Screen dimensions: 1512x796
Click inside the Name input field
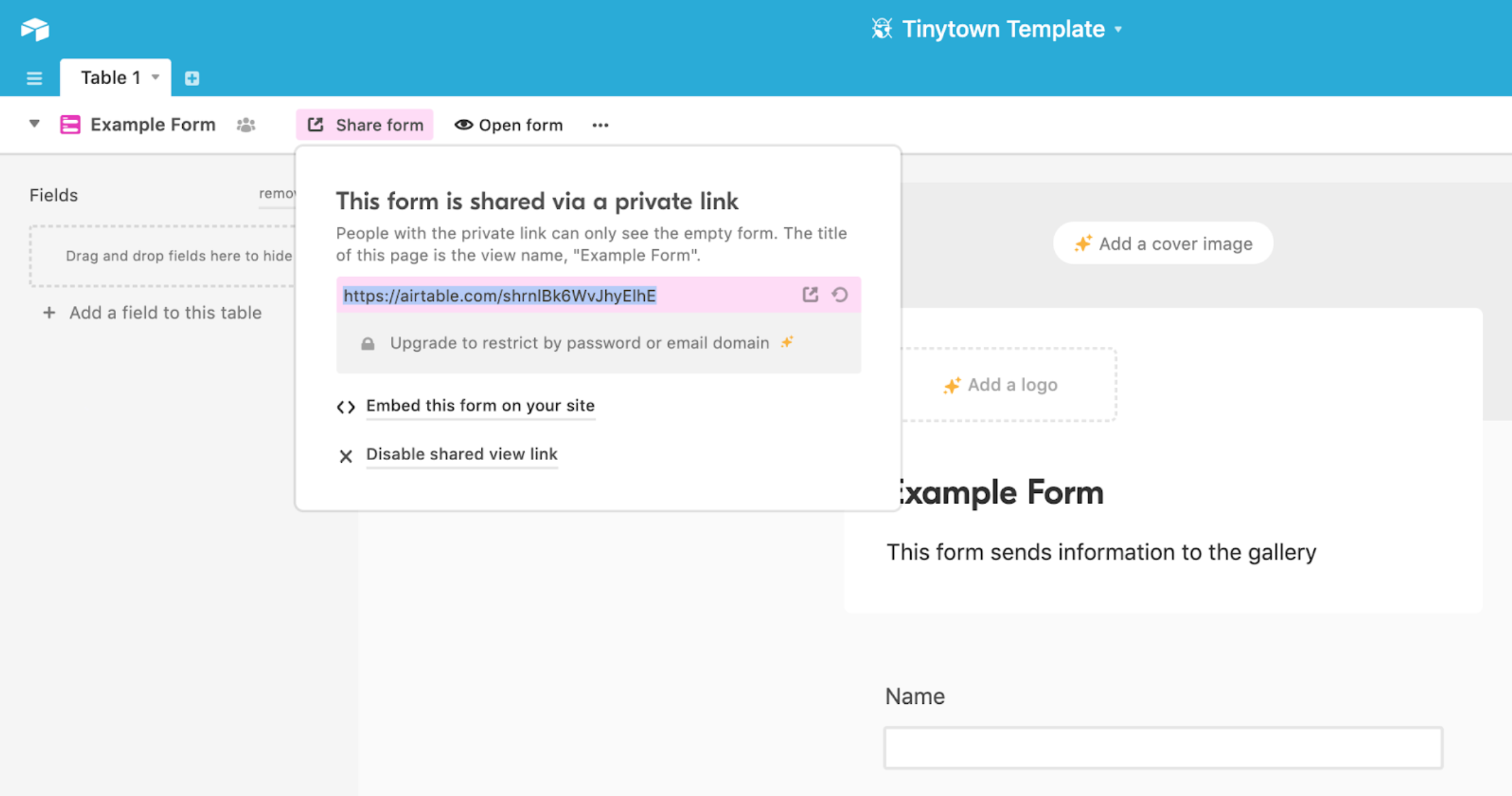click(1163, 748)
